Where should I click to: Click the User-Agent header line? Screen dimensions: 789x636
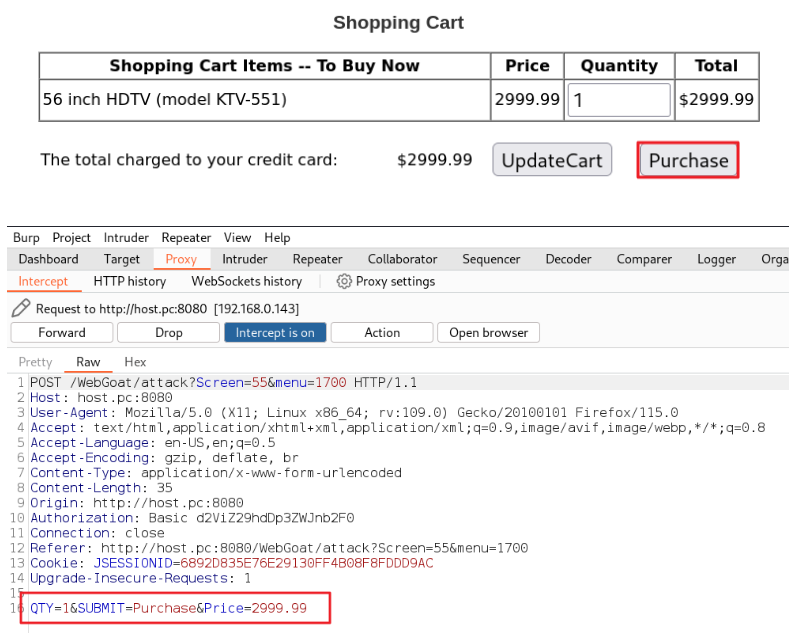point(354,413)
